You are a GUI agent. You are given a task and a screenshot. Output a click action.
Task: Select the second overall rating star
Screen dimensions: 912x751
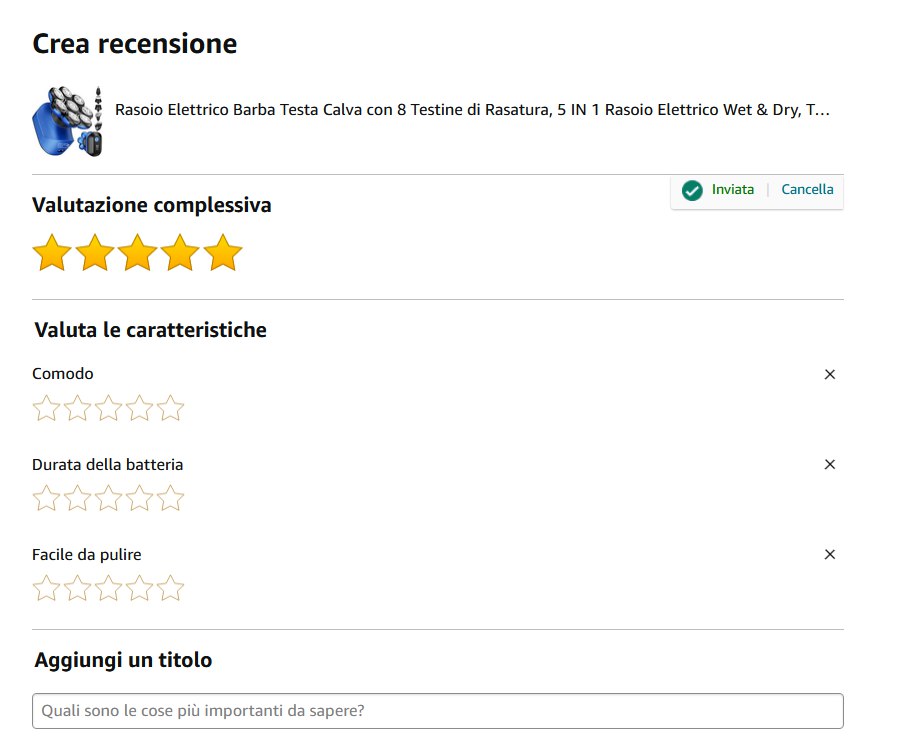(x=95, y=253)
